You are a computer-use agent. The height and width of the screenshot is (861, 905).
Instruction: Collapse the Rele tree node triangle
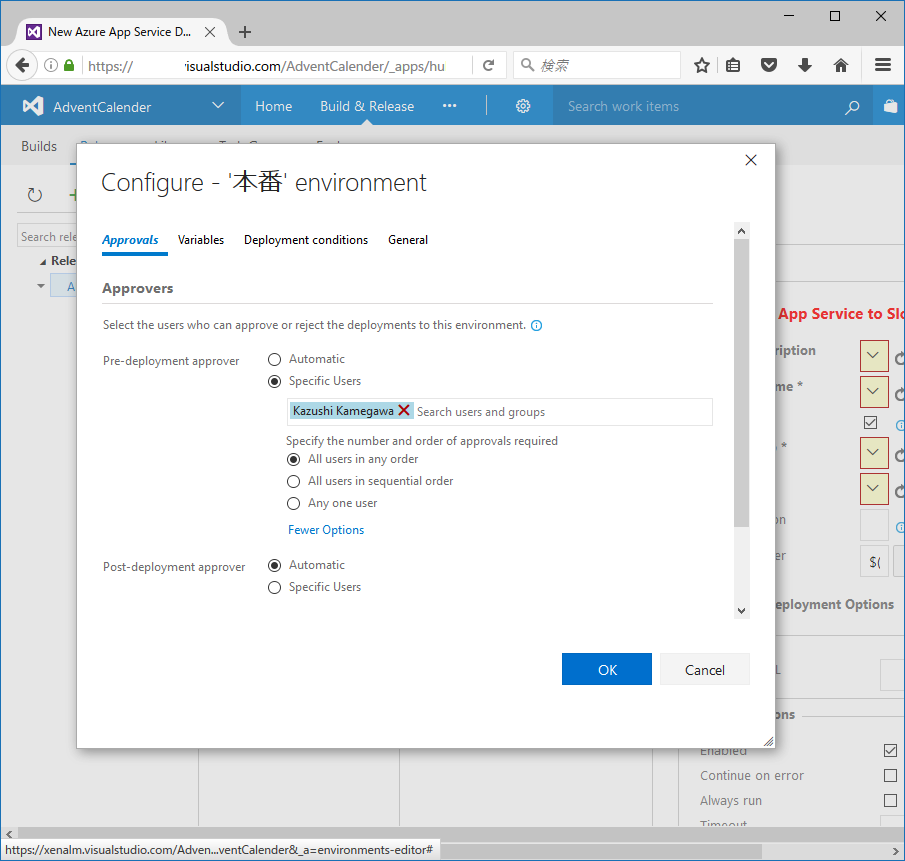pyautogui.click(x=43, y=262)
